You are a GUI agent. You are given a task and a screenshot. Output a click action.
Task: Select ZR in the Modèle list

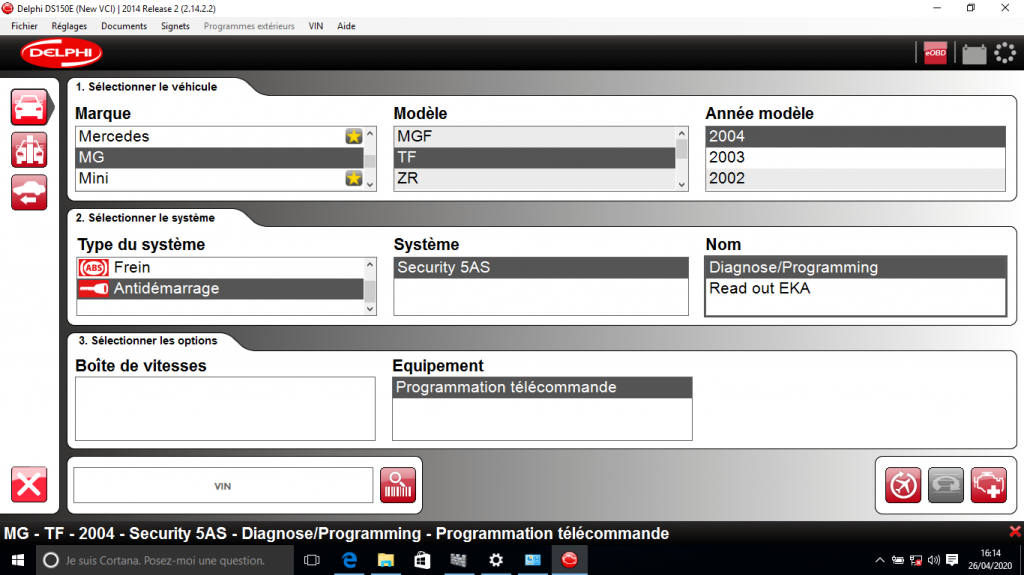tap(535, 178)
